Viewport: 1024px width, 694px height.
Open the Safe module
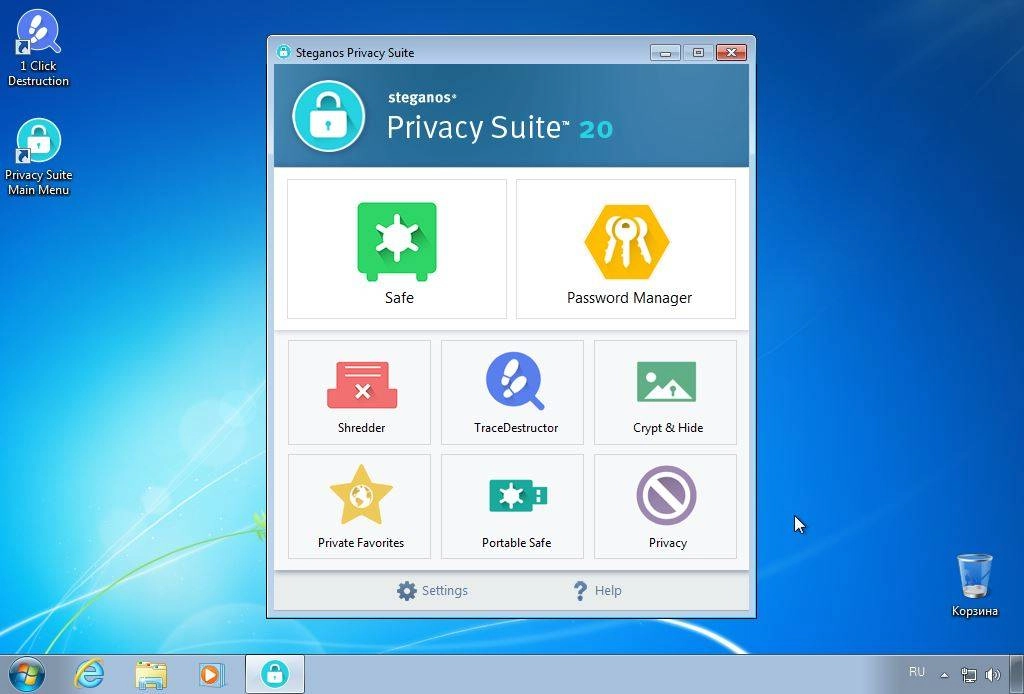coord(396,249)
